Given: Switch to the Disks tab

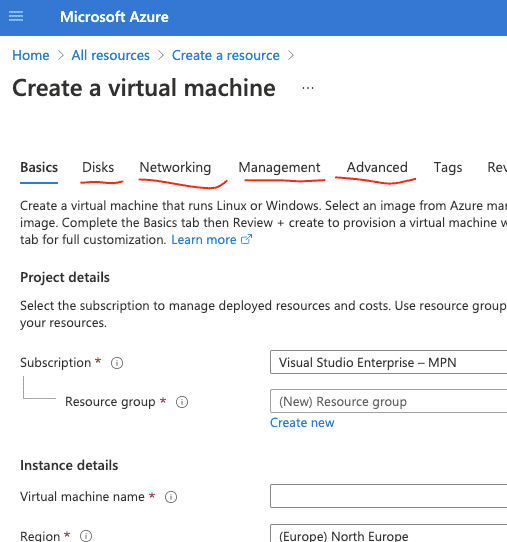Looking at the screenshot, I should pos(98,168).
